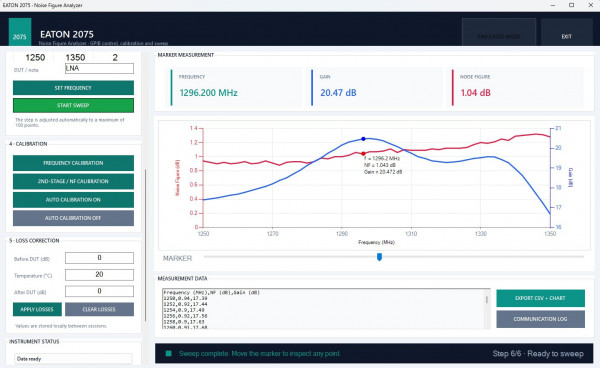Click the CLEAR LOSSES button
Image resolution: width=600 pixels, height=368 pixels.
pyautogui.click(x=99, y=309)
